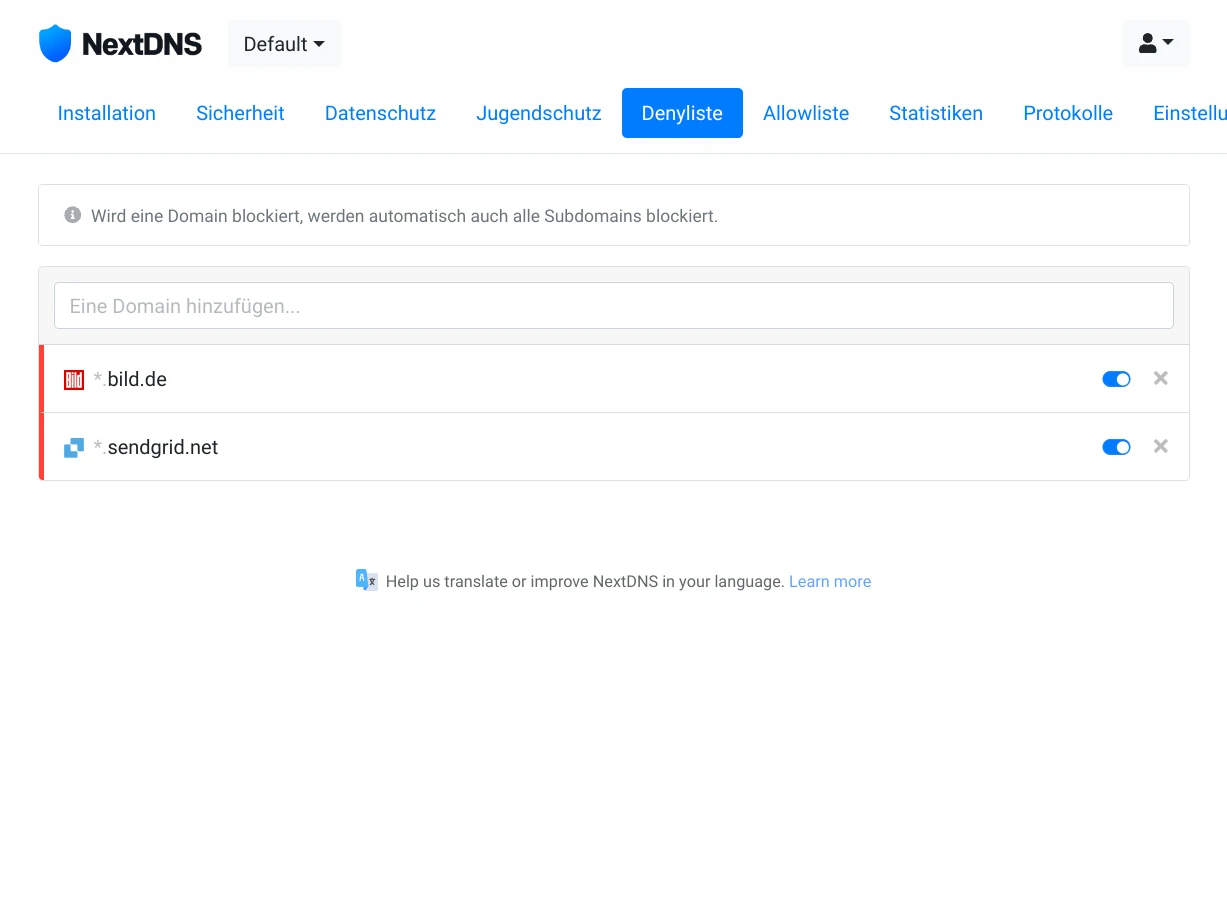Remove bild.de from the denylist
This screenshot has width=1227, height=911.
coord(1161,378)
